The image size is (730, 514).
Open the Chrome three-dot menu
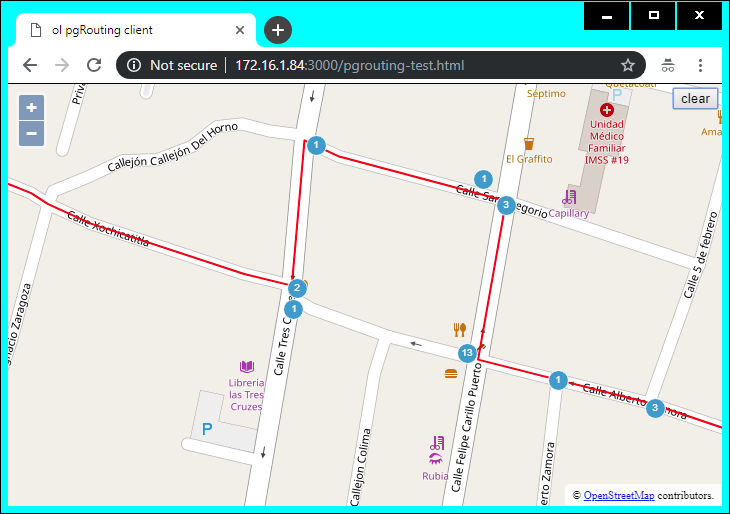point(700,65)
